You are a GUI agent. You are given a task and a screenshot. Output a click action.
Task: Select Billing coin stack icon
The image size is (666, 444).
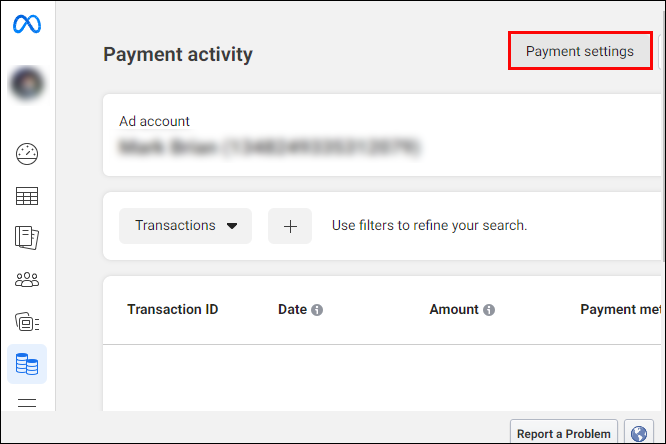(x=27, y=364)
